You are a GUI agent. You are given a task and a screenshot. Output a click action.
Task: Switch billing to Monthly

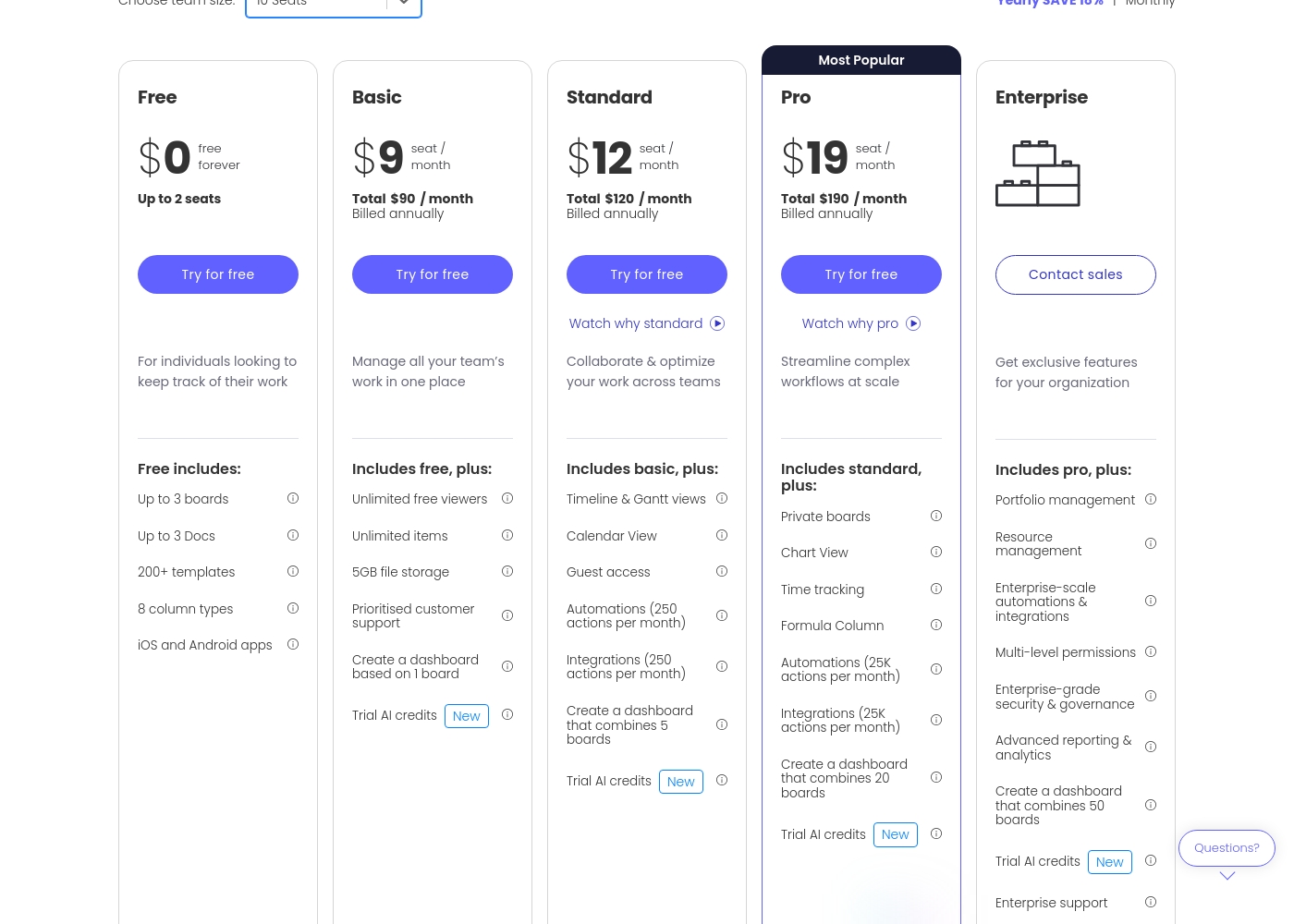tap(1151, 4)
